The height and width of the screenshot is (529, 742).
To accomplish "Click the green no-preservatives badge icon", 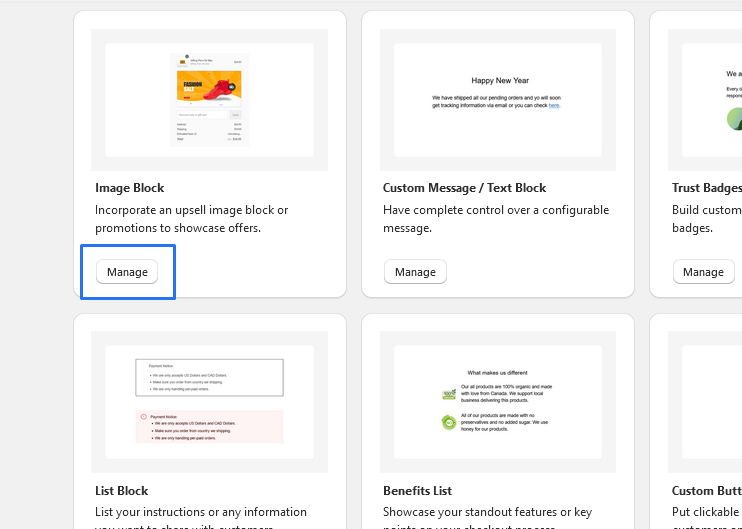I will (x=449, y=422).
